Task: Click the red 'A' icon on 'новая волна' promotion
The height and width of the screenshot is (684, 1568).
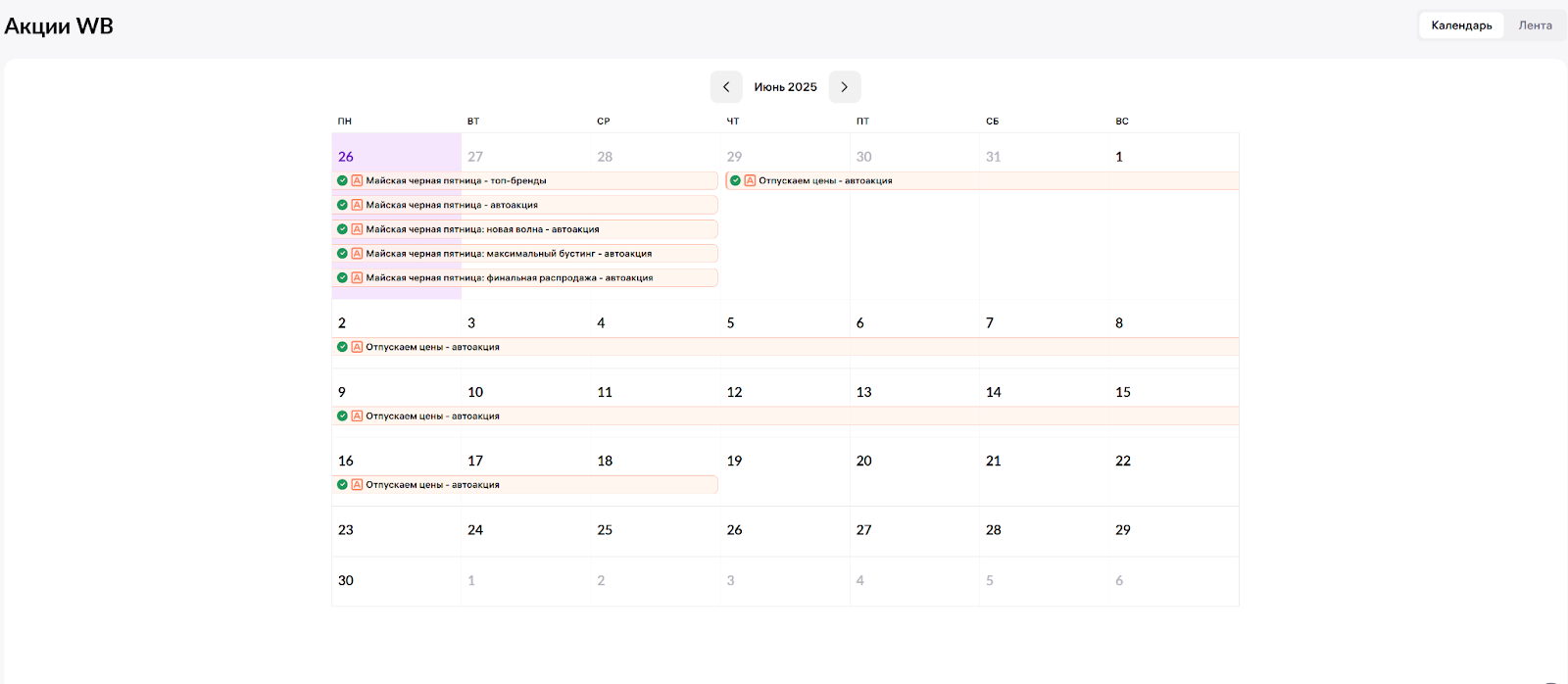Action: pyautogui.click(x=357, y=229)
